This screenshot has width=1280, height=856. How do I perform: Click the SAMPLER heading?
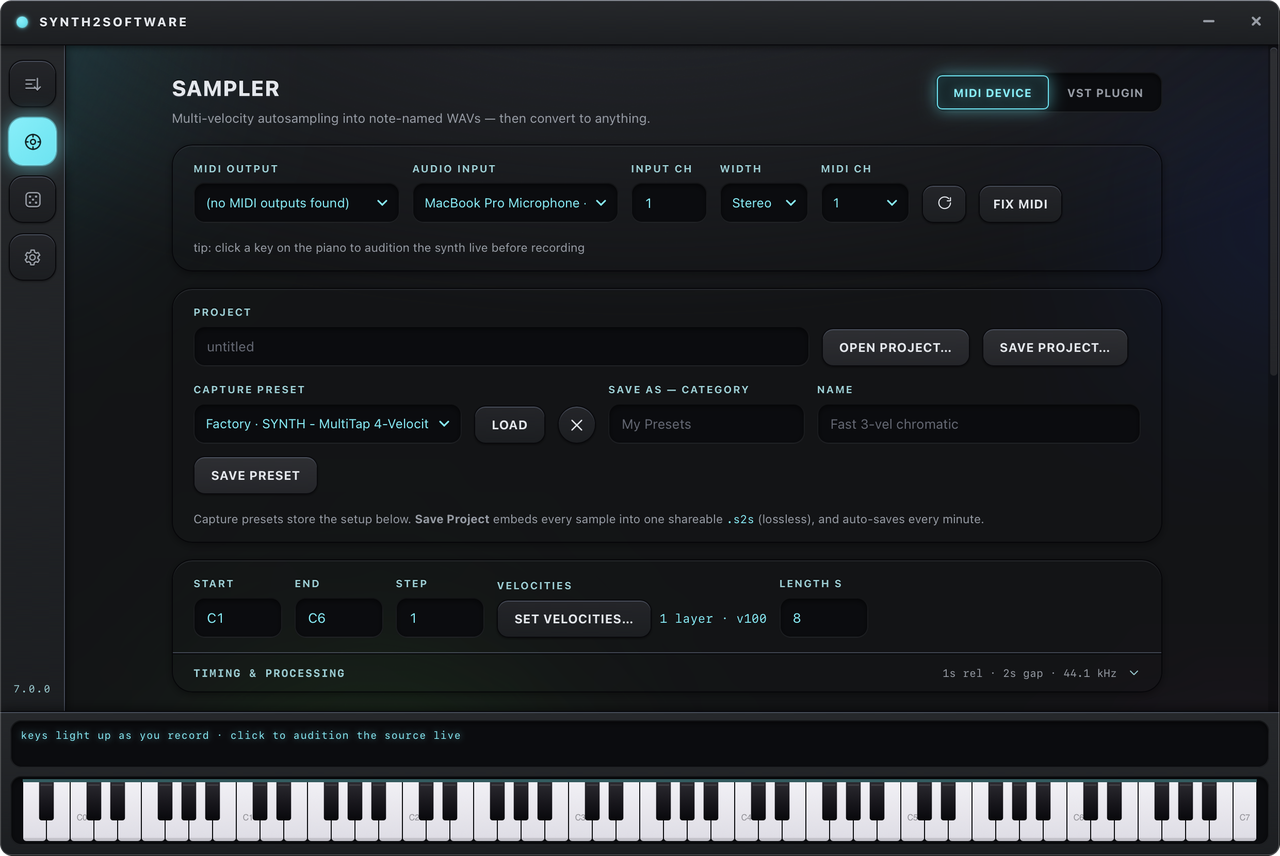226,89
